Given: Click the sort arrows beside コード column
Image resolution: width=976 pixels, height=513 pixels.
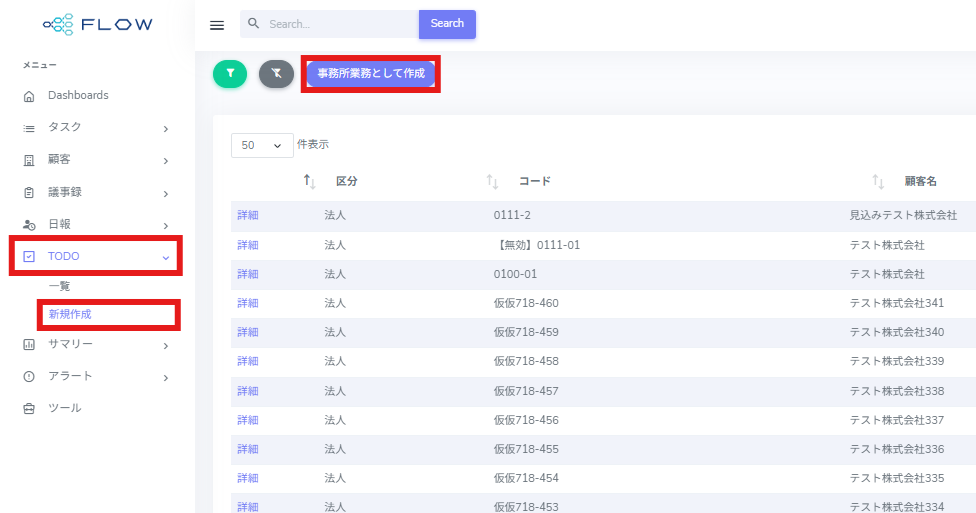Looking at the screenshot, I should [x=492, y=181].
